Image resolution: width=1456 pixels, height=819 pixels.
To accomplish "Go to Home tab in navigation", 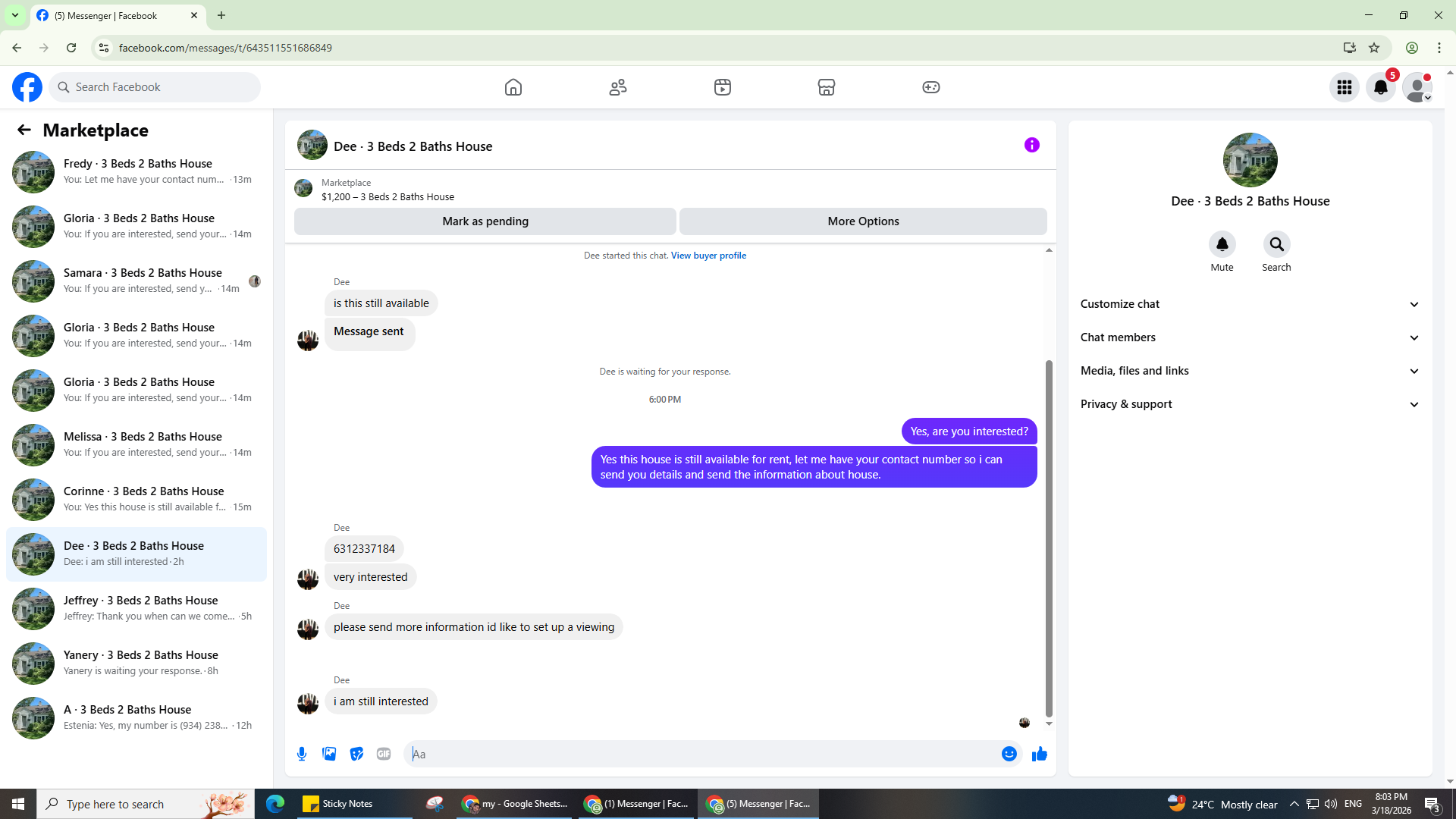I will (x=513, y=87).
